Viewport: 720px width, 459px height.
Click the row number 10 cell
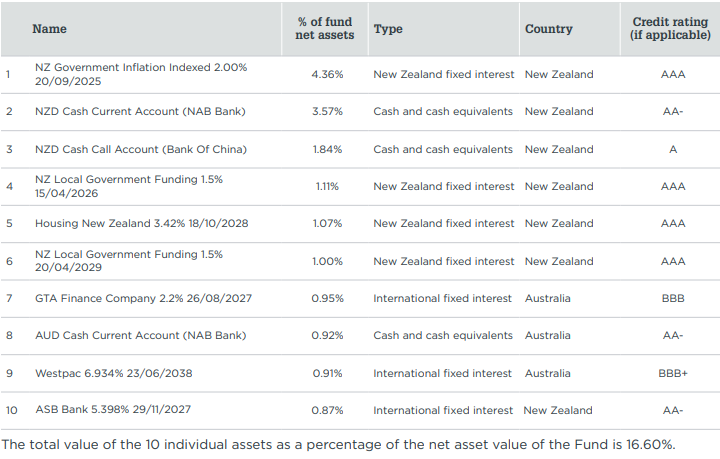point(10,410)
